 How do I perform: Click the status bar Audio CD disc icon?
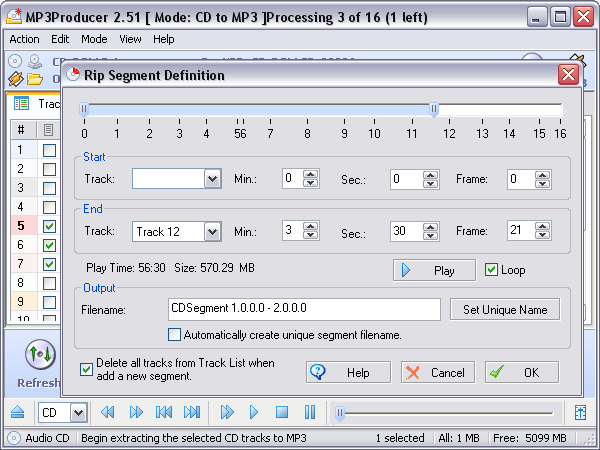click(x=14, y=438)
